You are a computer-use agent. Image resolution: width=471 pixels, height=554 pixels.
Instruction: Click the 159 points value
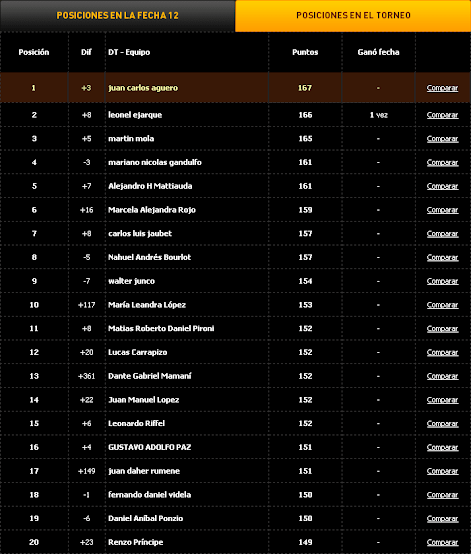[305, 210]
